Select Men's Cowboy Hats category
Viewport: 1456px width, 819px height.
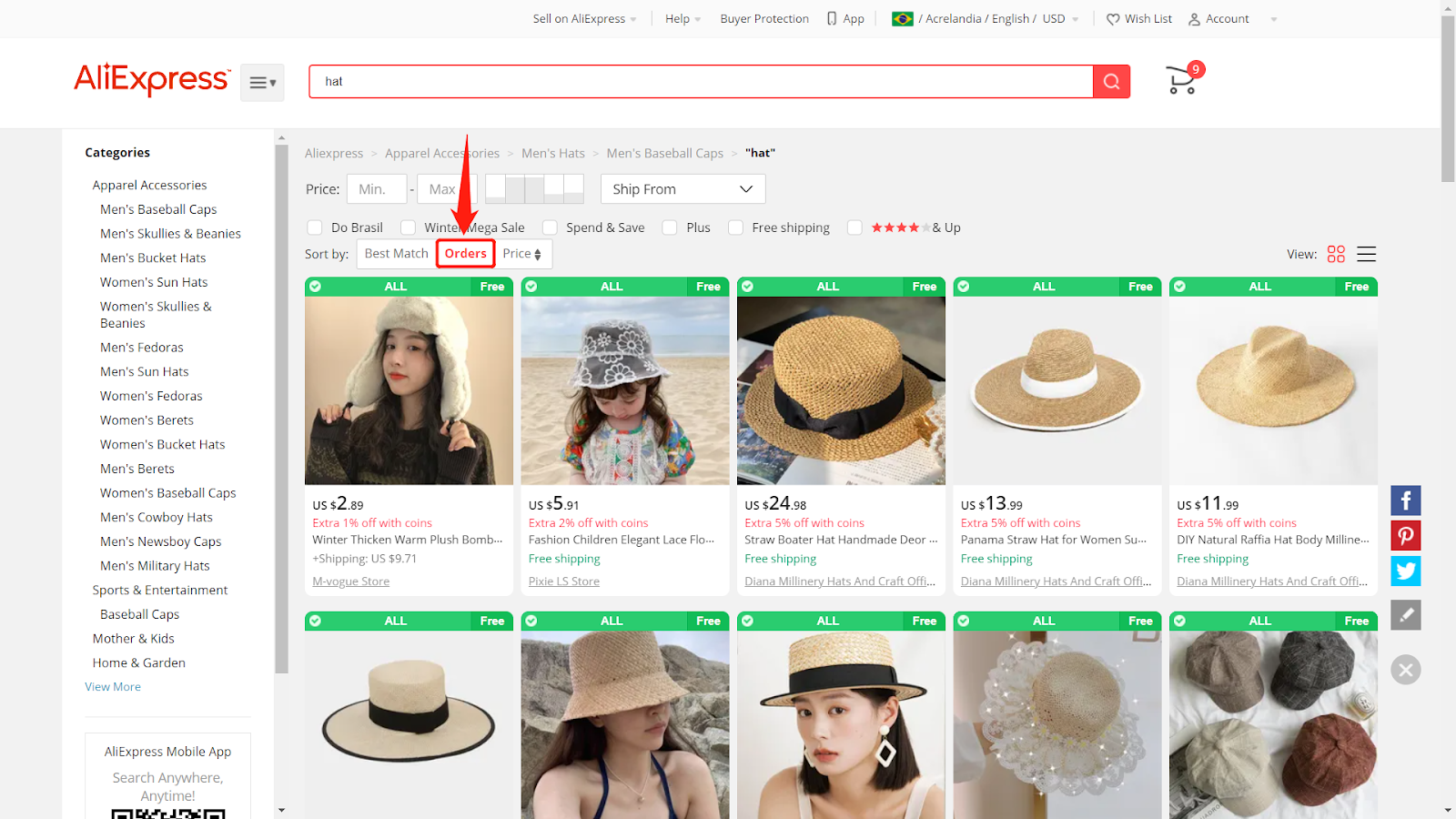157,517
